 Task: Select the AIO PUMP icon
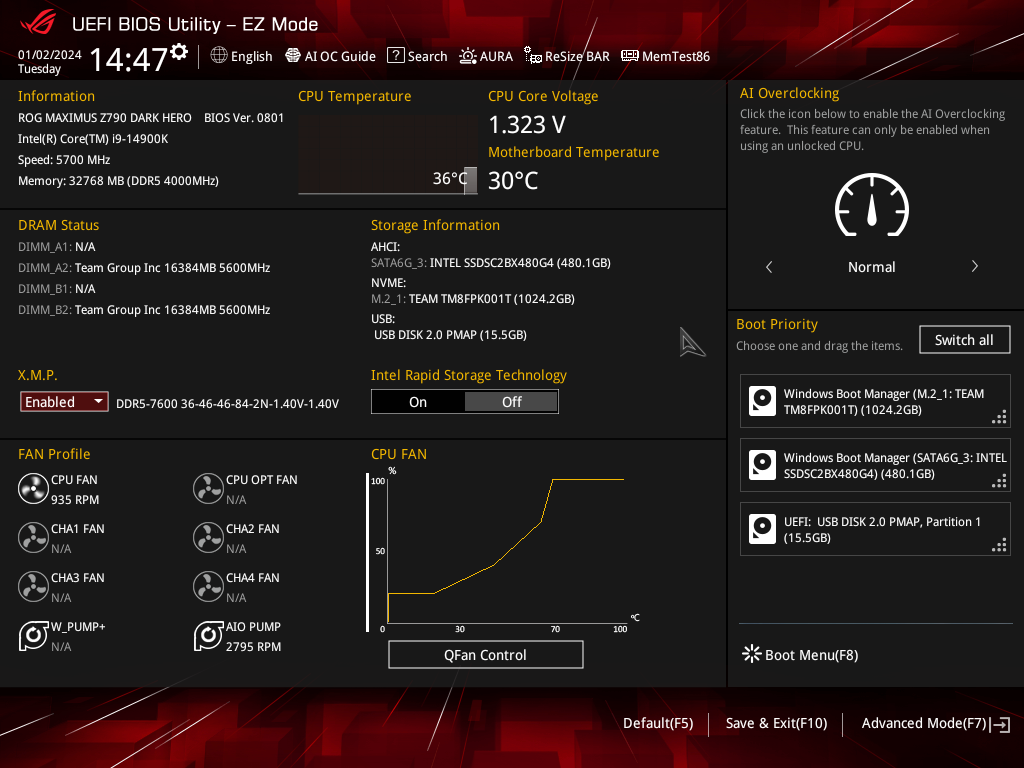pos(208,635)
